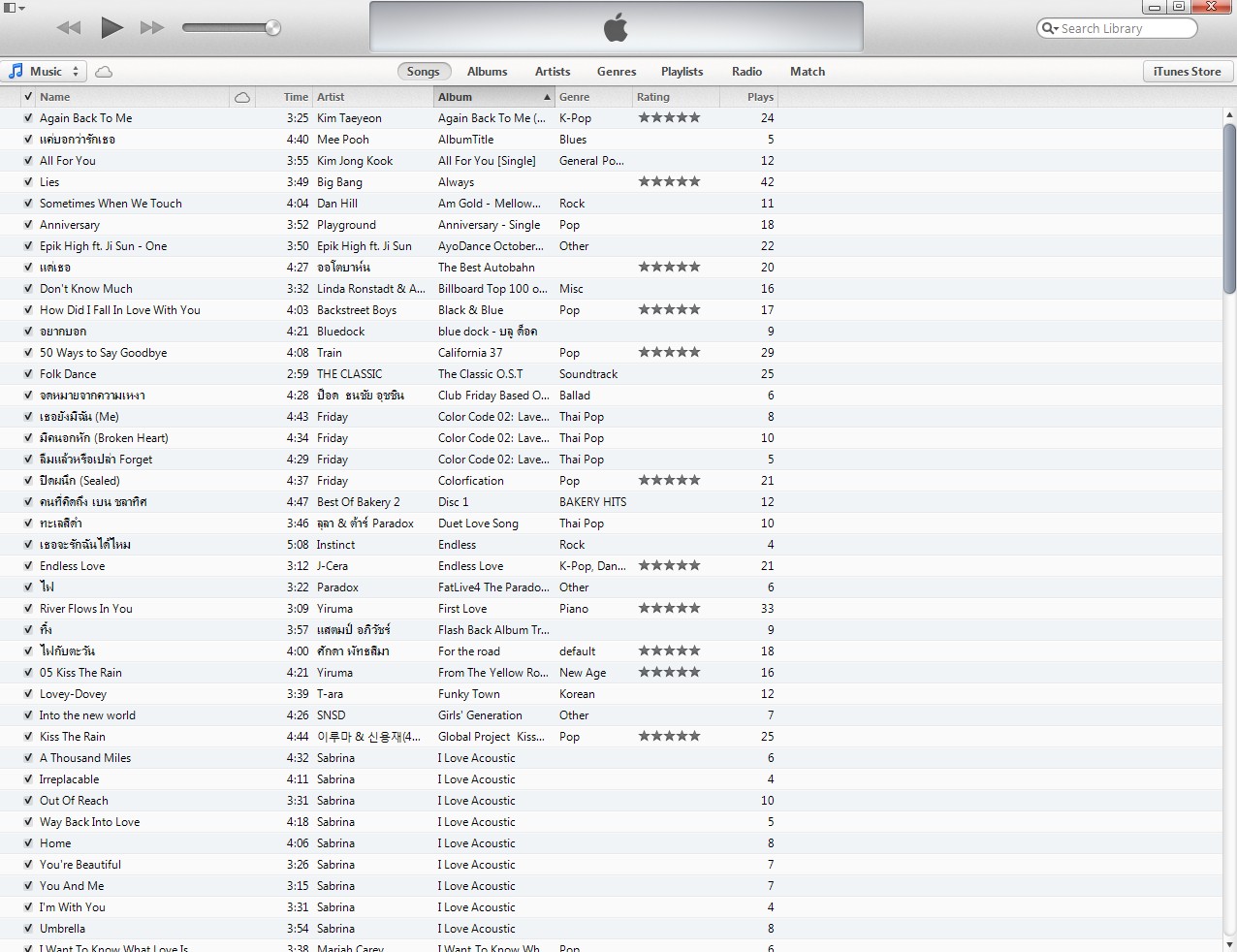Select the song Irreplacable
The height and width of the screenshot is (952, 1237).
pyautogui.click(x=69, y=779)
